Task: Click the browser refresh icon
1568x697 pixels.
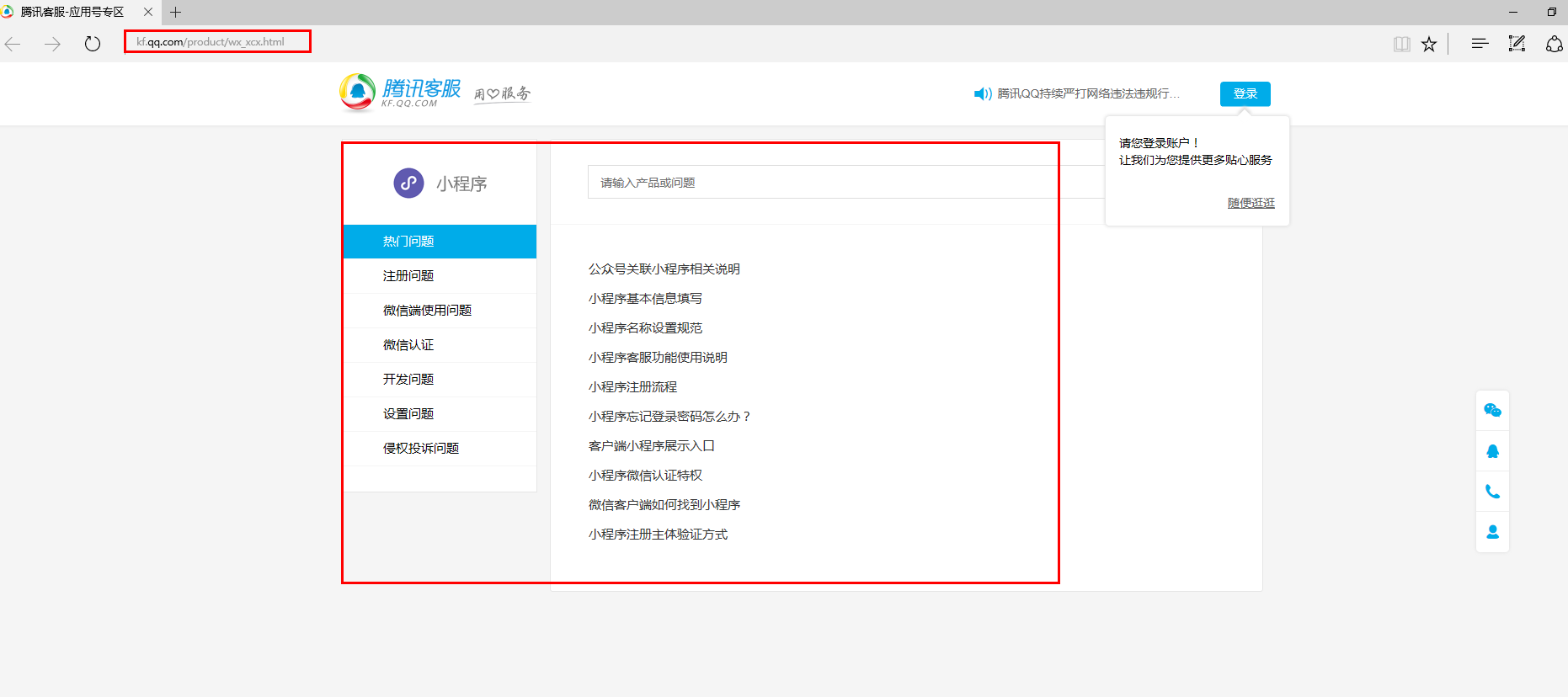Action: coord(93,44)
